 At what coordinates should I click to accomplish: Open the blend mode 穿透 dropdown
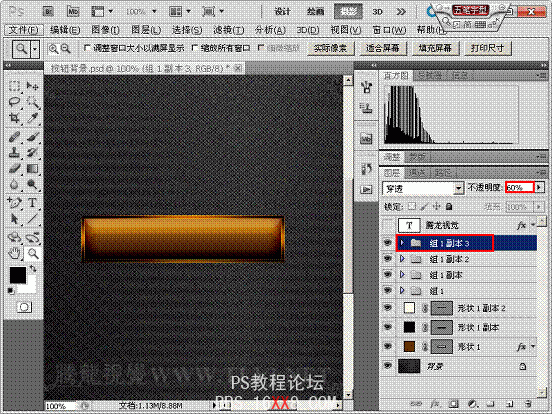[423, 189]
